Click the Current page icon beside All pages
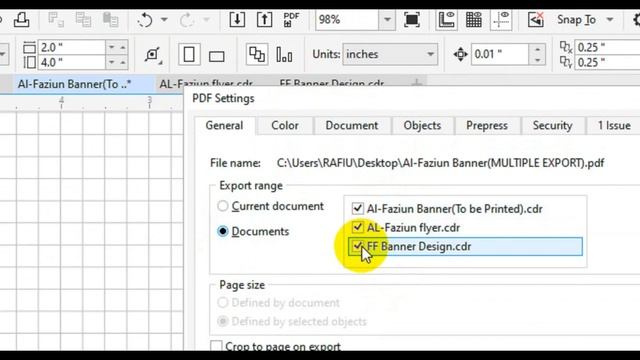This screenshot has width=640, height=360. 284,55
